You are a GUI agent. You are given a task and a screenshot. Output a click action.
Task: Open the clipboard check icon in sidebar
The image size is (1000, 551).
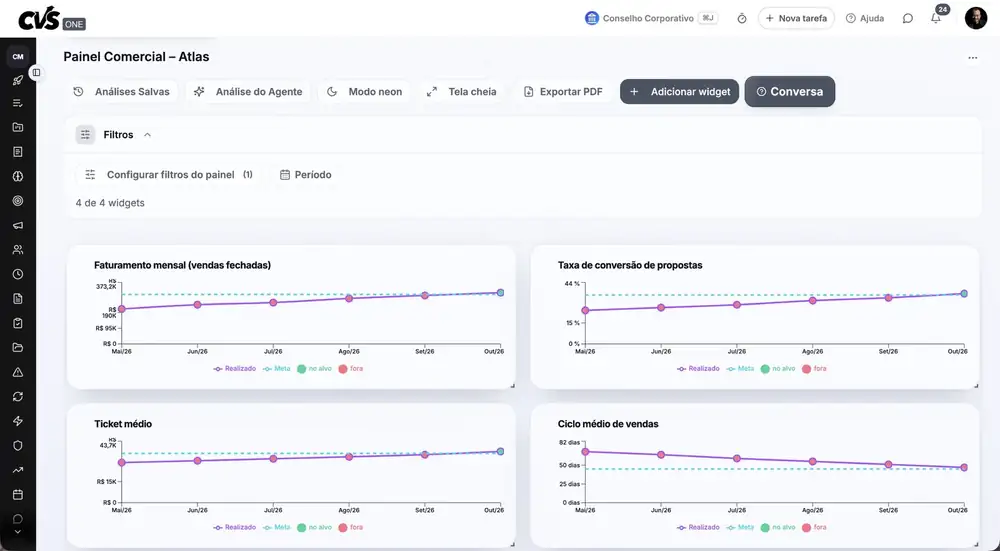click(18, 323)
